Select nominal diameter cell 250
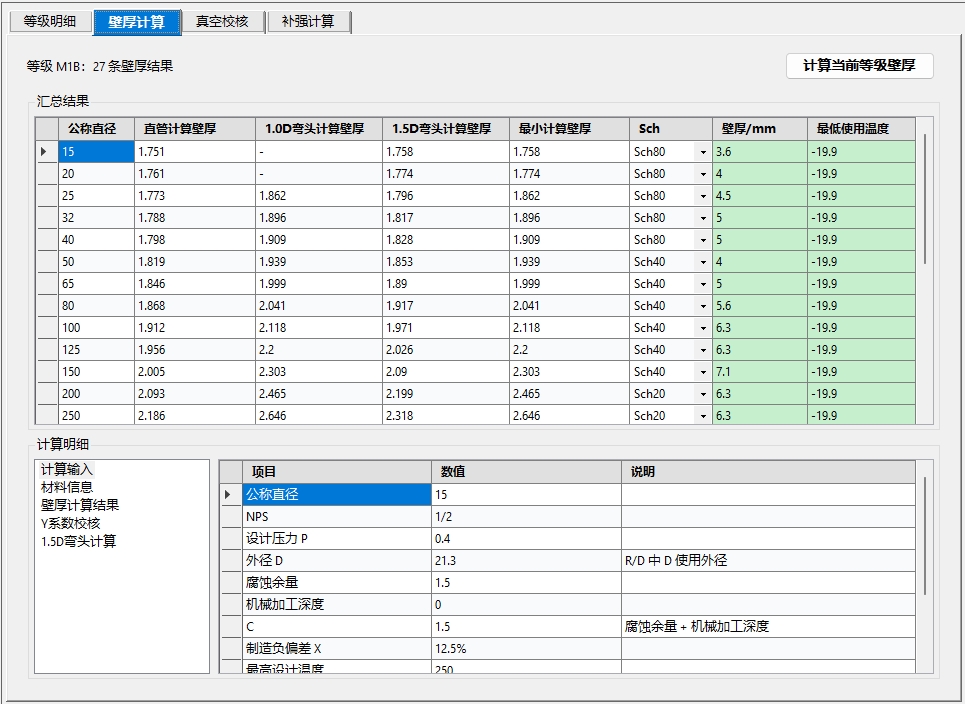The height and width of the screenshot is (704, 965). tap(96, 415)
